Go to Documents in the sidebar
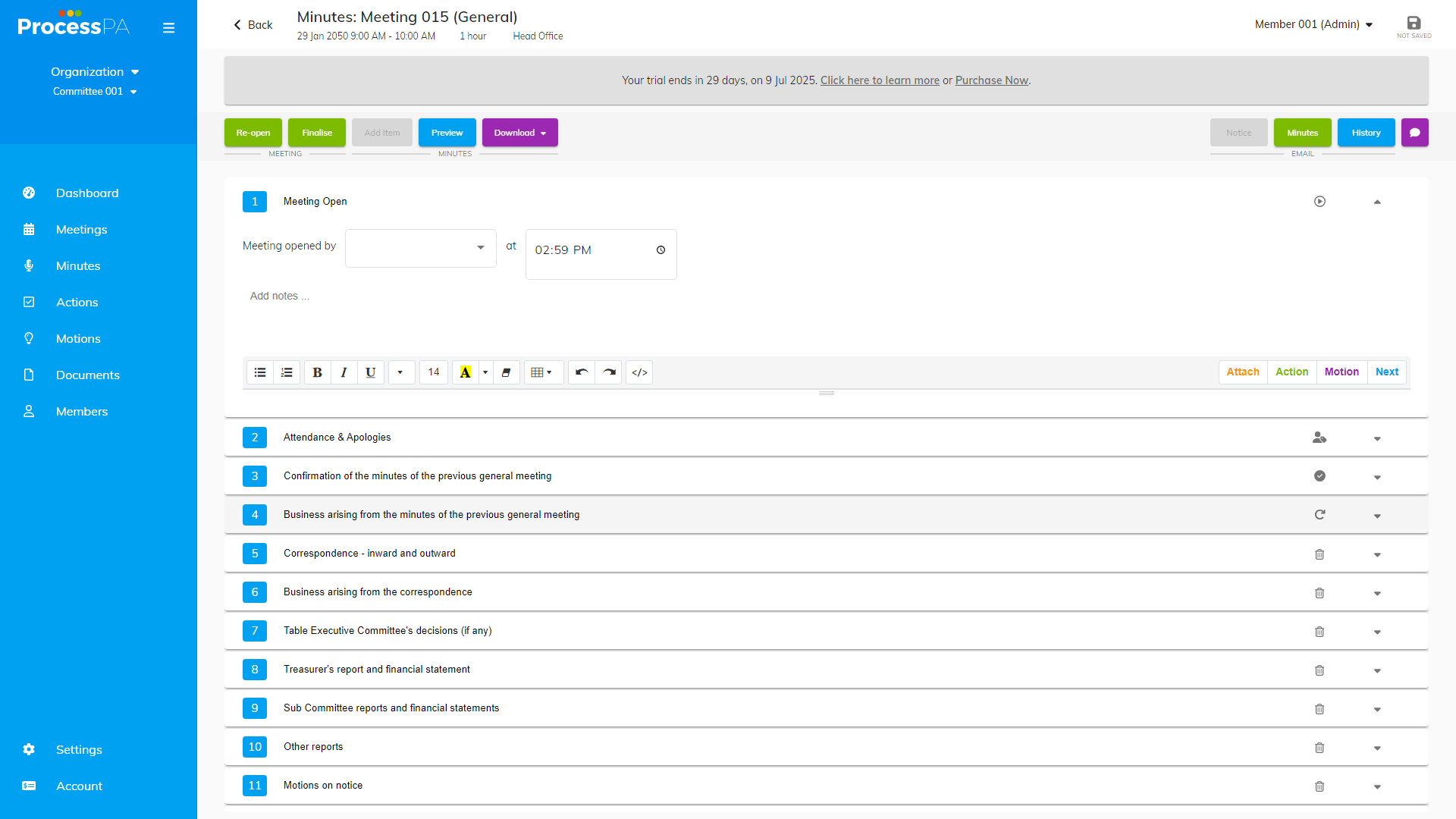Viewport: 1456px width, 819px height. (x=87, y=375)
